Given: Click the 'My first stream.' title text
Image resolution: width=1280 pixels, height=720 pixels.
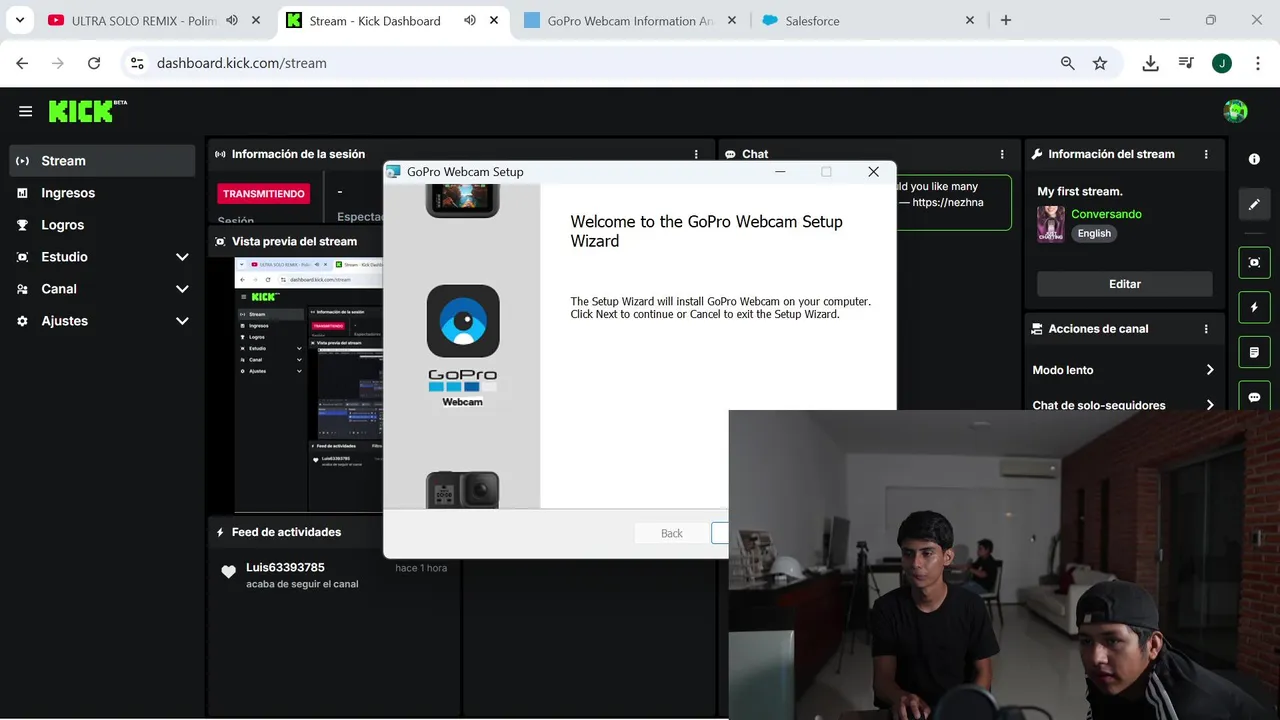Looking at the screenshot, I should [1080, 191].
